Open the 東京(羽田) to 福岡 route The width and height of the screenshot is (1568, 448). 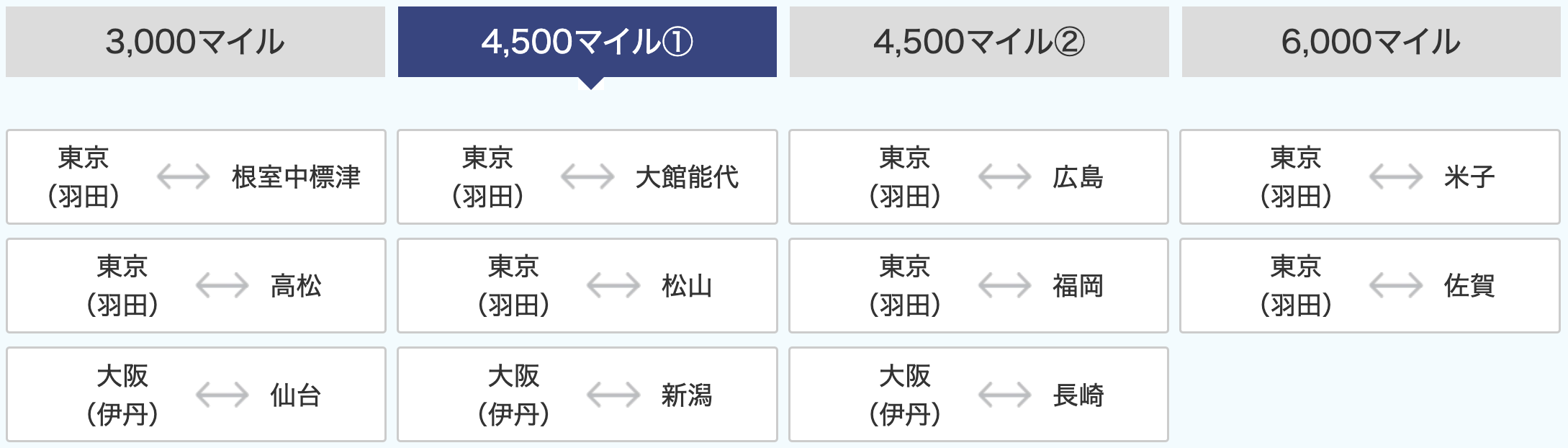click(978, 286)
